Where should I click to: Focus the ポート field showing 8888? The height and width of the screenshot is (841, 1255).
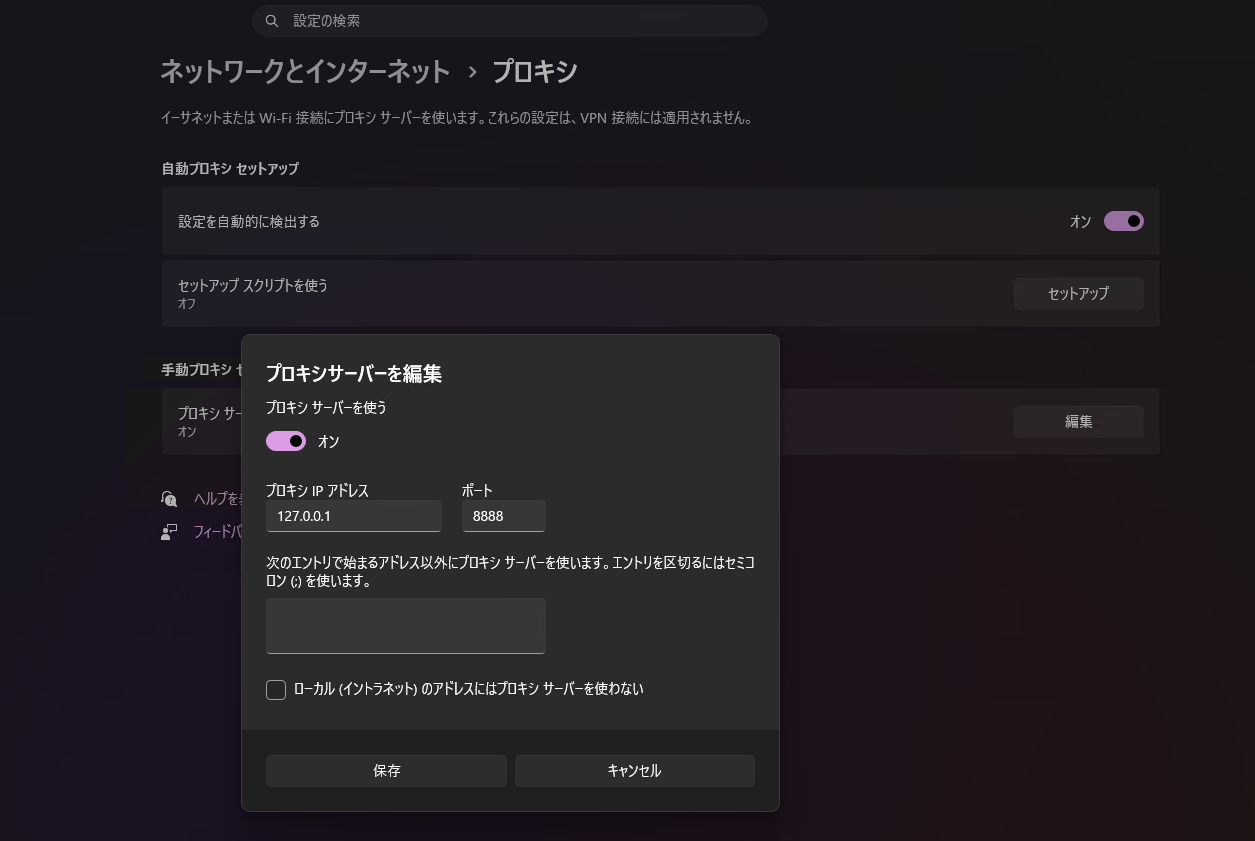point(504,516)
